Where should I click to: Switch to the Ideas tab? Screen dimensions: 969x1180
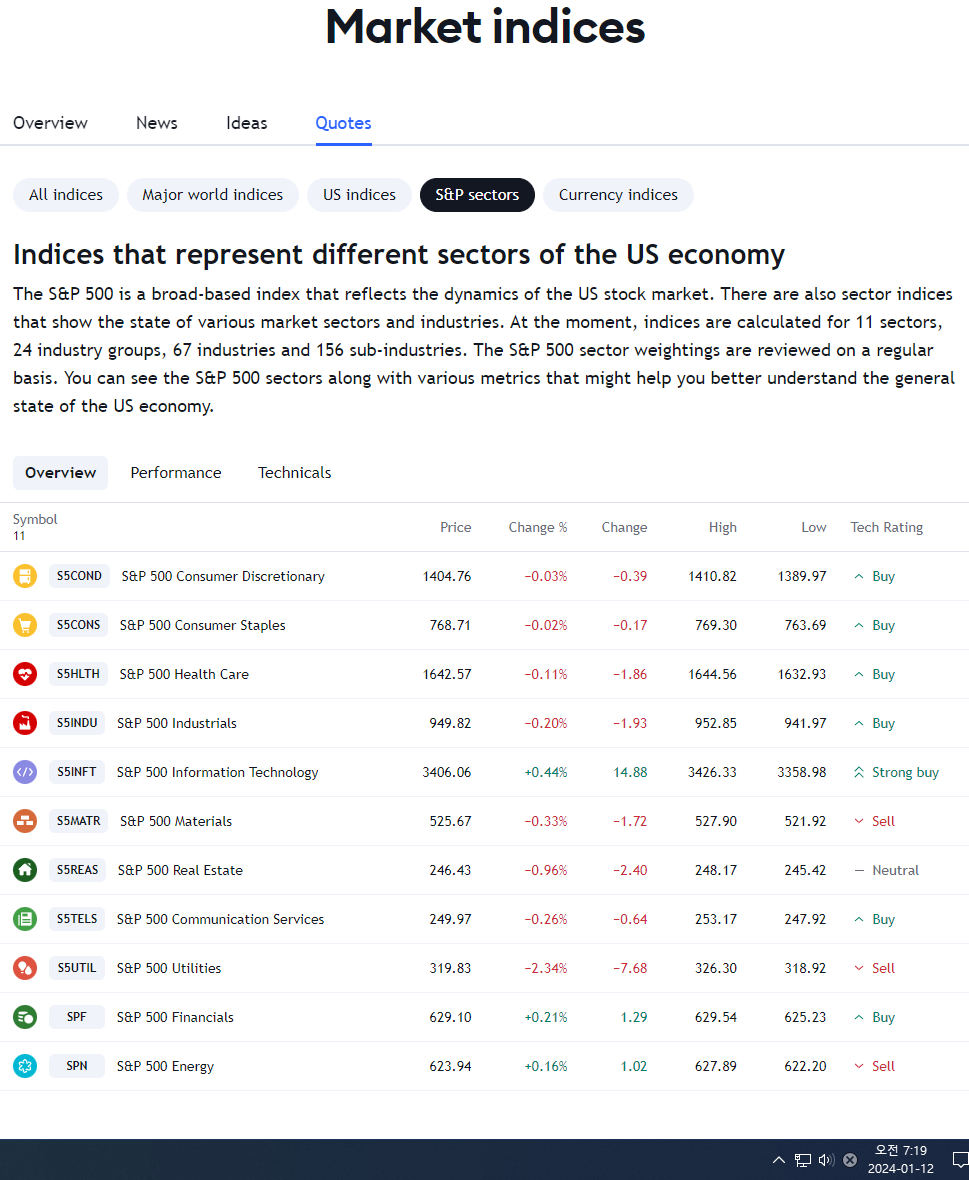coord(247,123)
